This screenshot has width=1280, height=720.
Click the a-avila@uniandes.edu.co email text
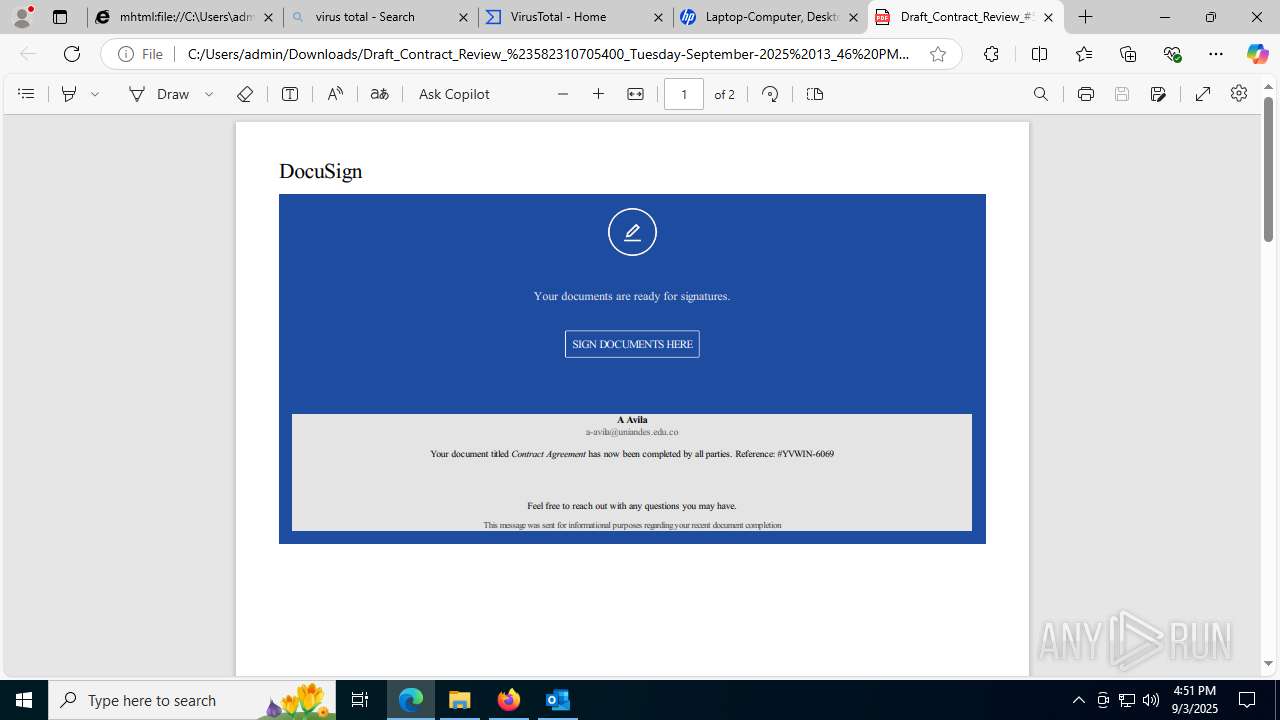point(632,432)
